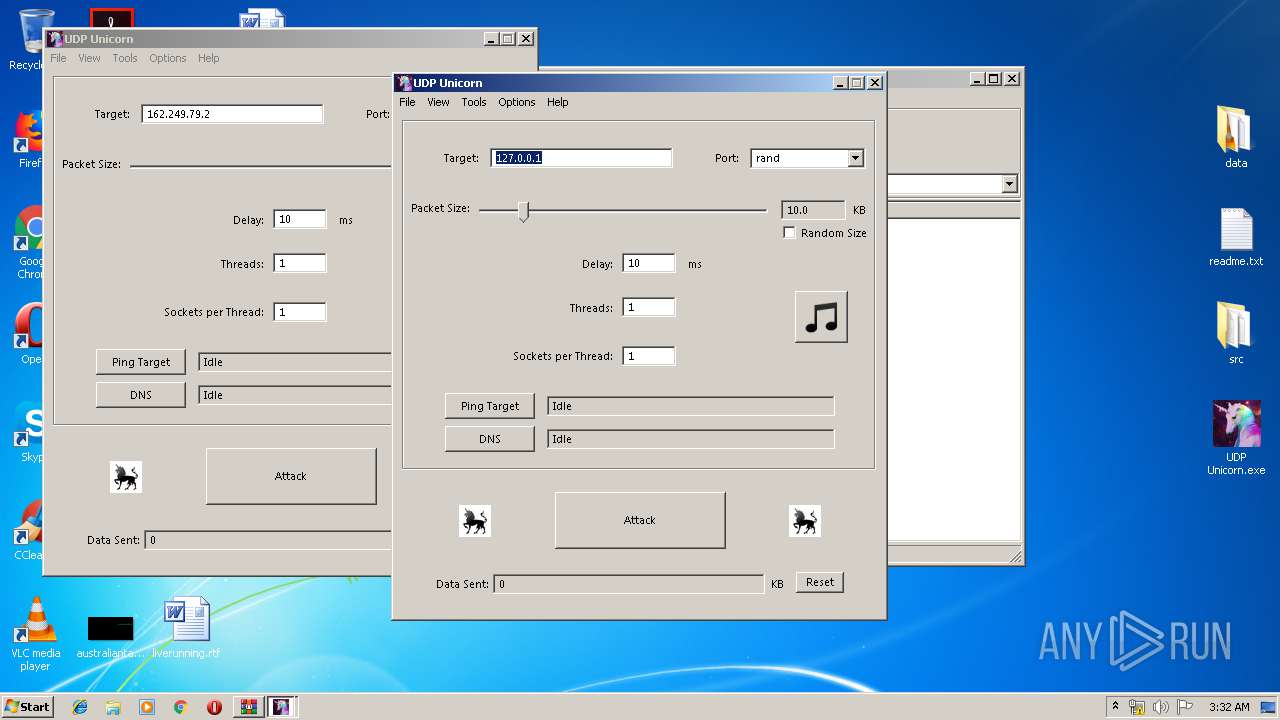Click Data Sent field in front window
Screen dimensions: 1280x720
coord(629,584)
